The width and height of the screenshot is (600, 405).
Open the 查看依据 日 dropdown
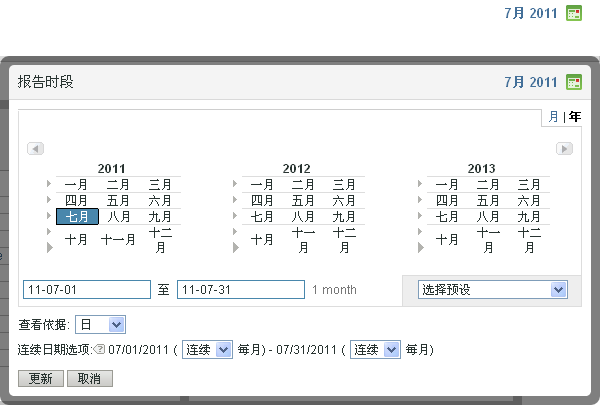point(100,325)
